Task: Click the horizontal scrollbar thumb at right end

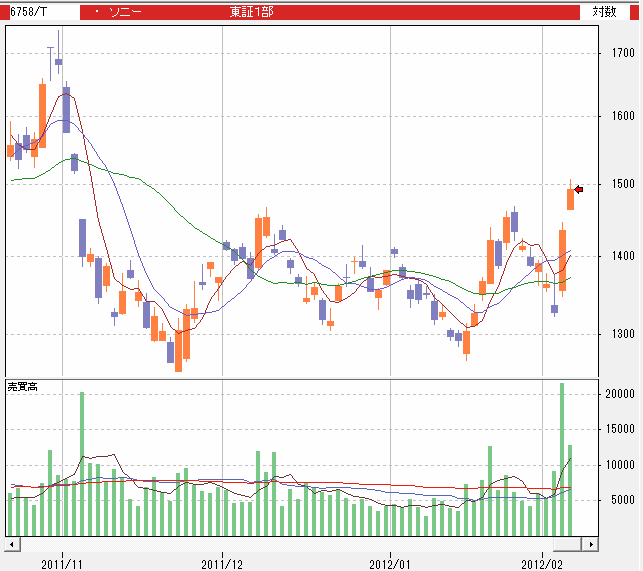Action: tap(568, 544)
